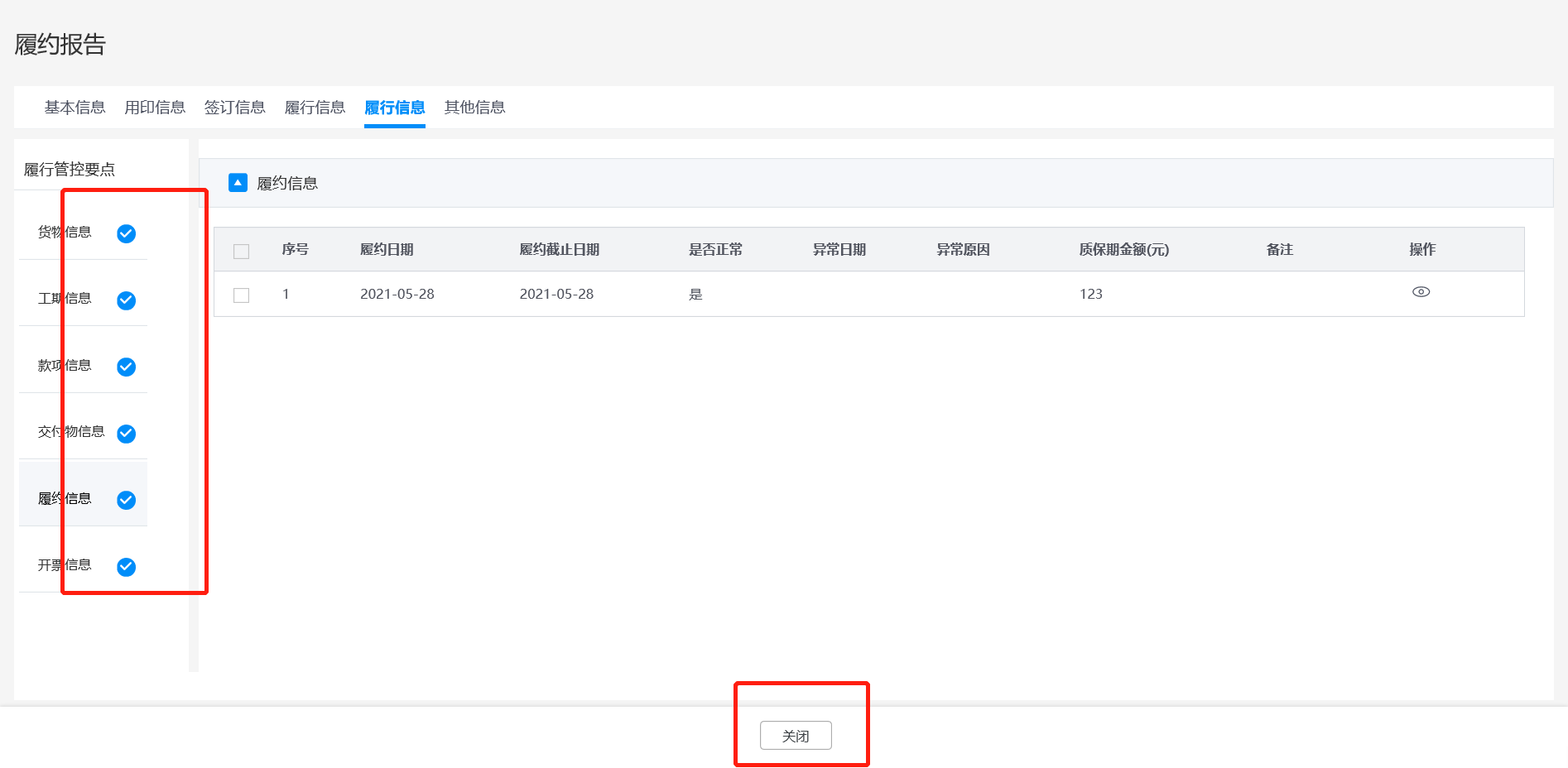Click the blue checkmark beside 履约信息 in sidebar
Screen dimensions: 1568x768
tap(126, 500)
